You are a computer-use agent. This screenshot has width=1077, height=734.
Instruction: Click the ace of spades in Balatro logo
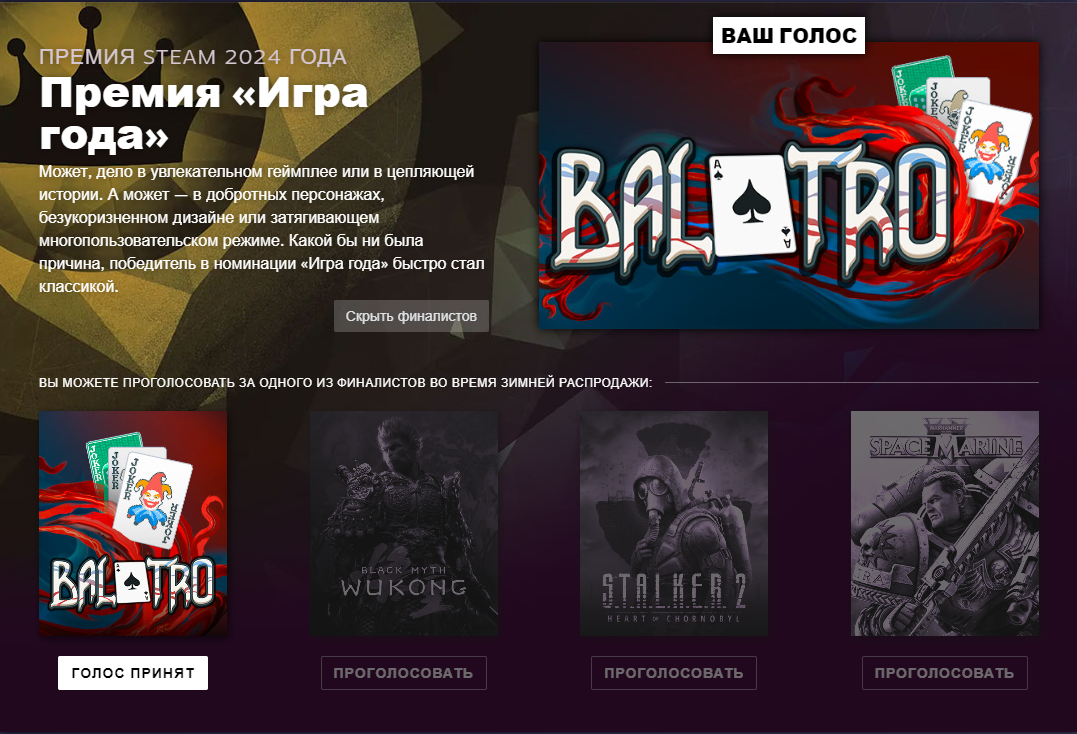753,204
